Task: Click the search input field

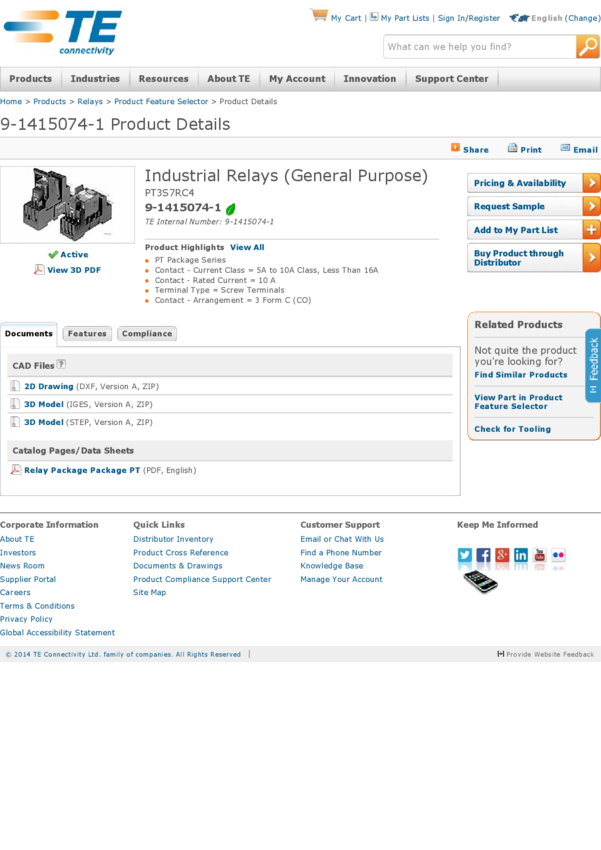Action: click(x=480, y=47)
